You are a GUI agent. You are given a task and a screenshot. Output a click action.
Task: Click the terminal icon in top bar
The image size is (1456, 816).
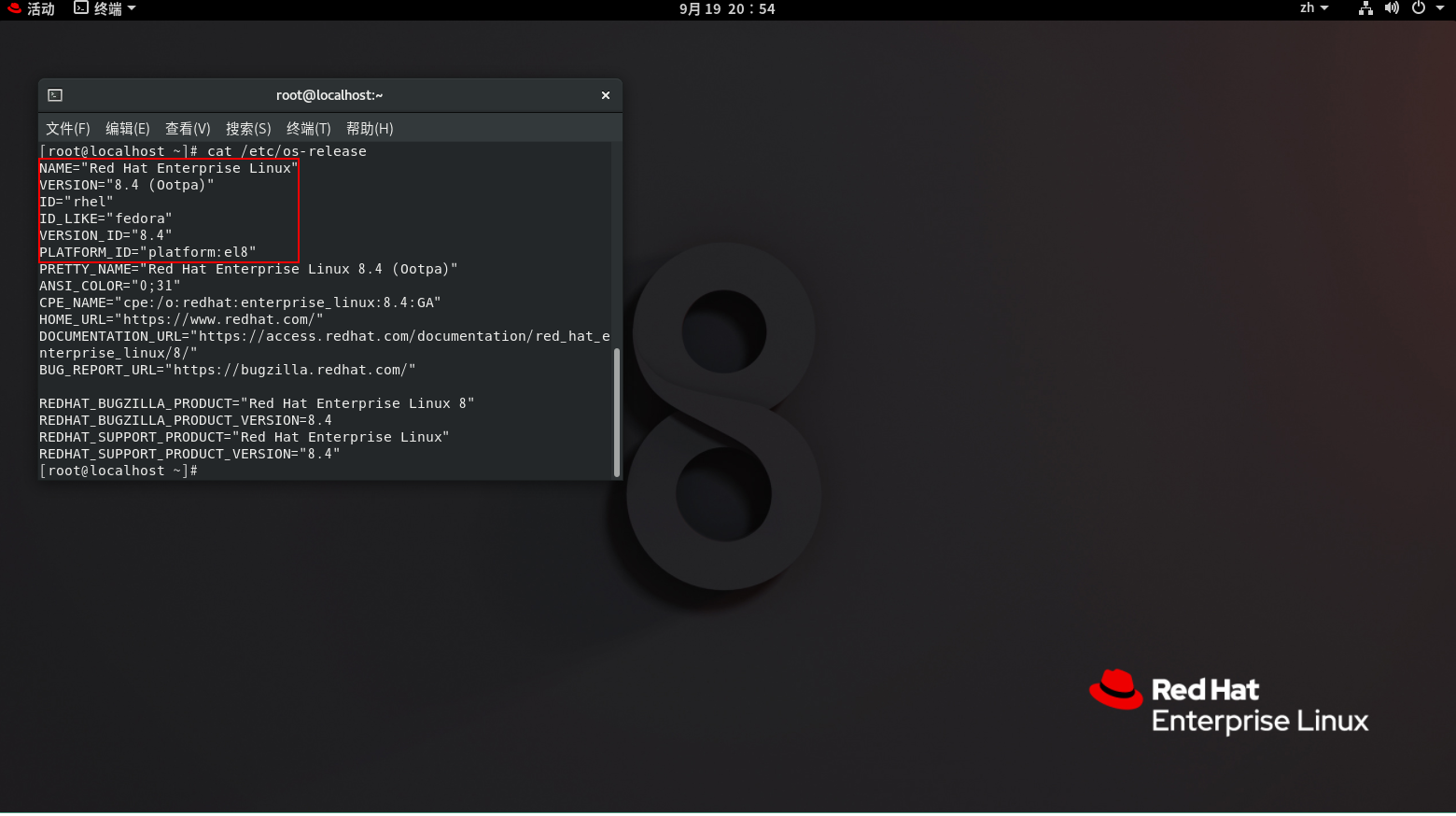pyautogui.click(x=81, y=8)
